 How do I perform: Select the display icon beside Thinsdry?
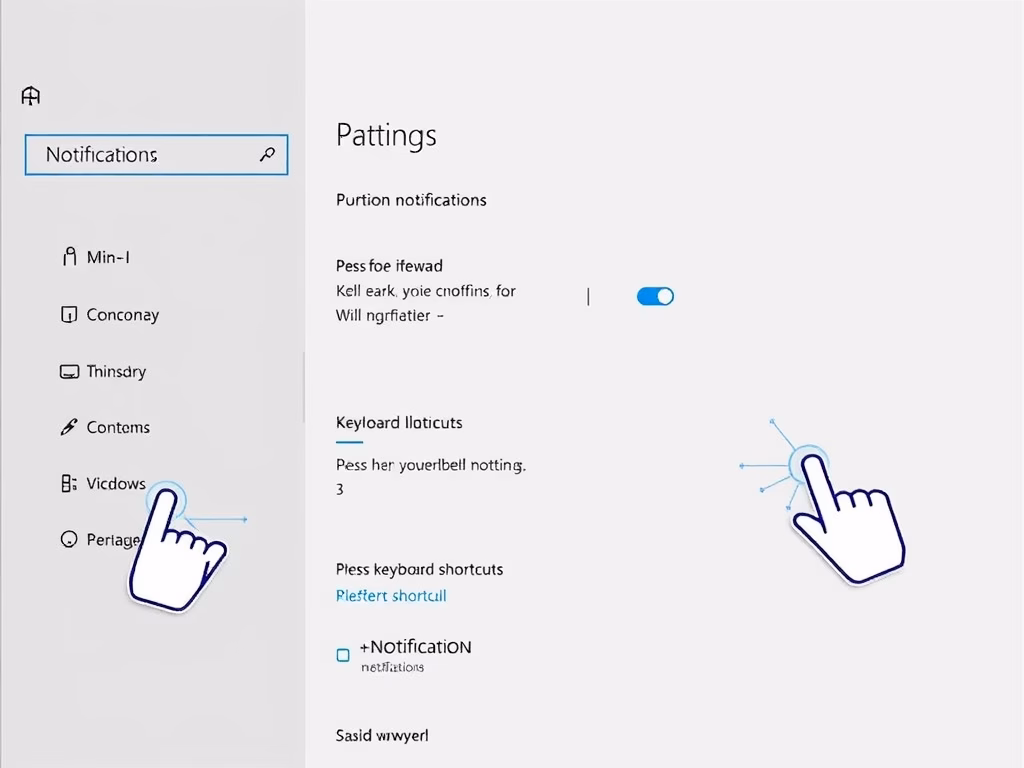(69, 372)
